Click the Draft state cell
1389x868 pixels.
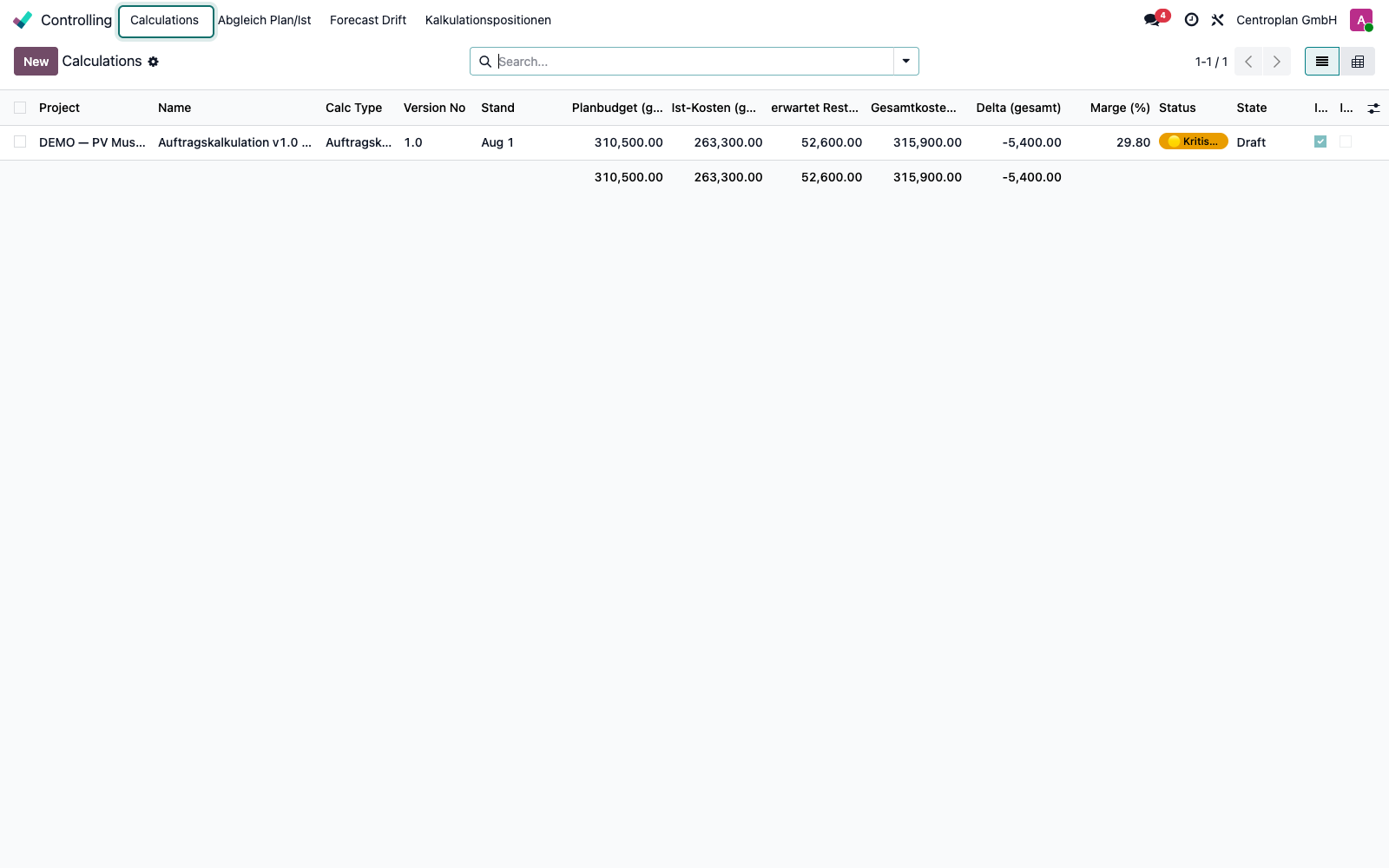click(x=1251, y=142)
